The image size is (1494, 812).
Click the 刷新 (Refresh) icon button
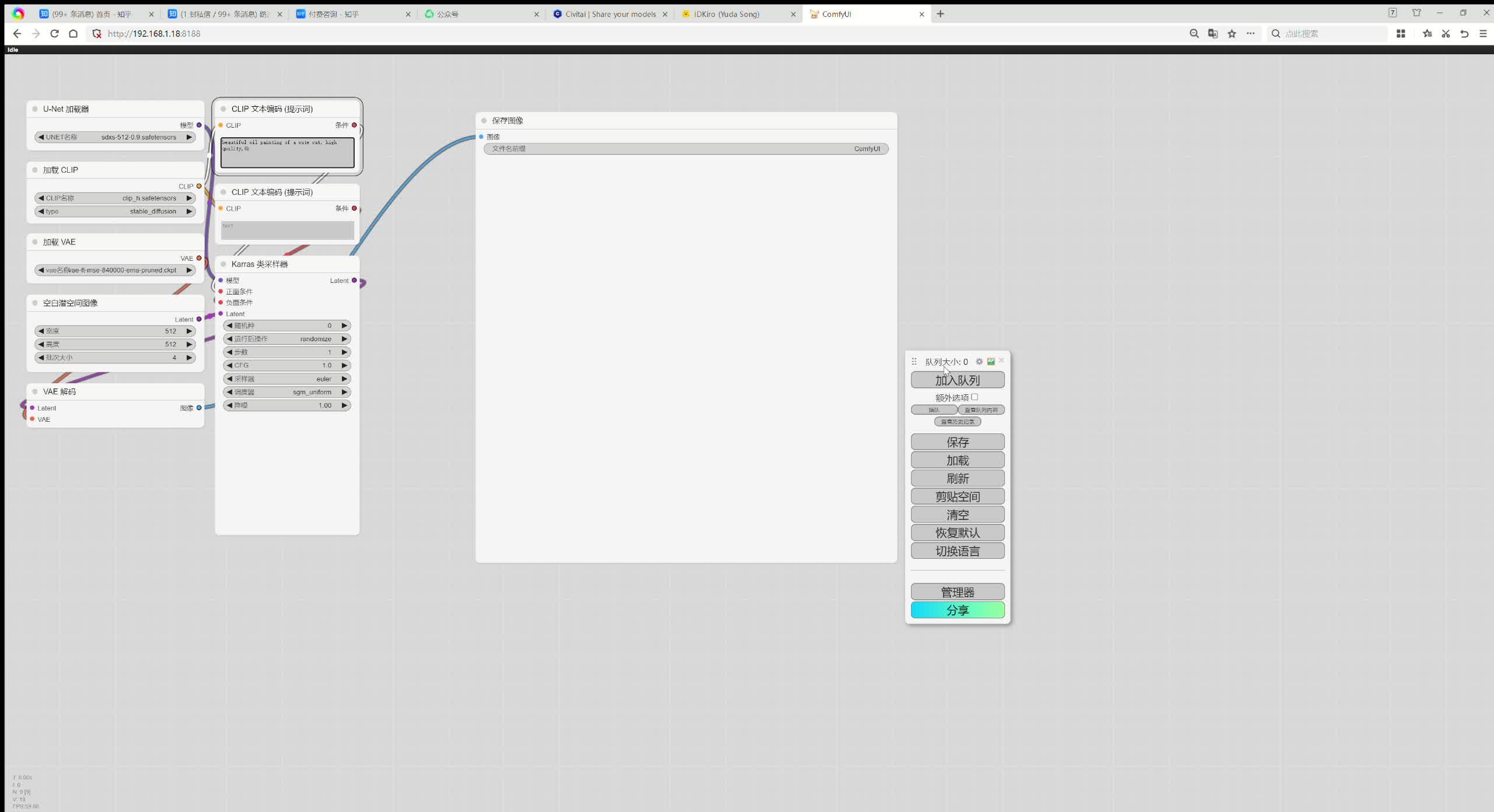tap(957, 478)
